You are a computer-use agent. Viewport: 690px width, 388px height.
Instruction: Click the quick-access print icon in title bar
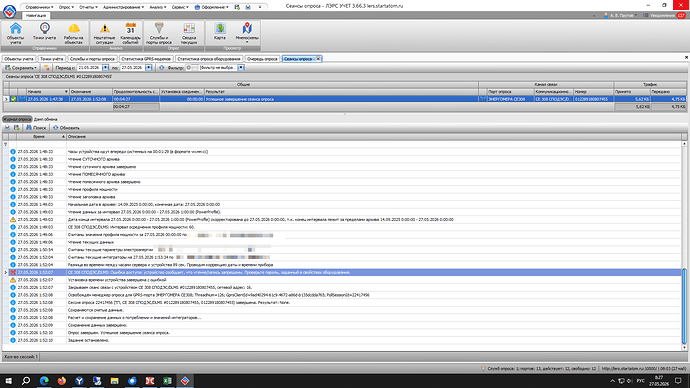(x=248, y=7)
